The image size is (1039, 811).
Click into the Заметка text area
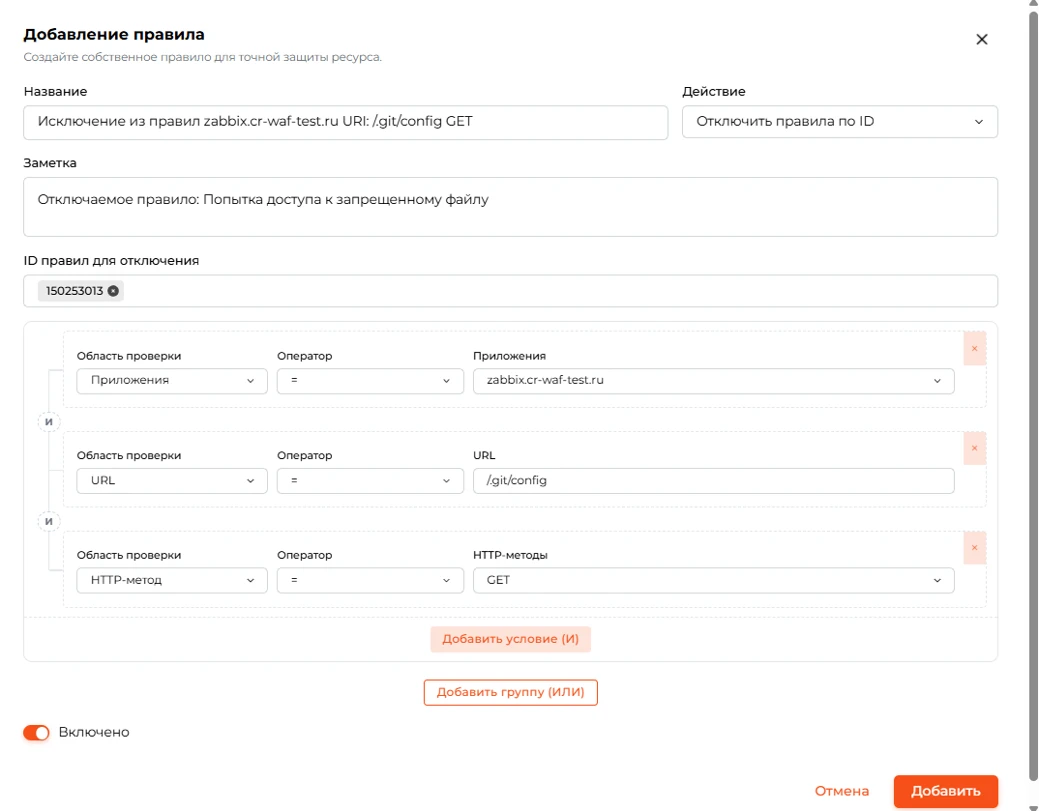point(510,207)
